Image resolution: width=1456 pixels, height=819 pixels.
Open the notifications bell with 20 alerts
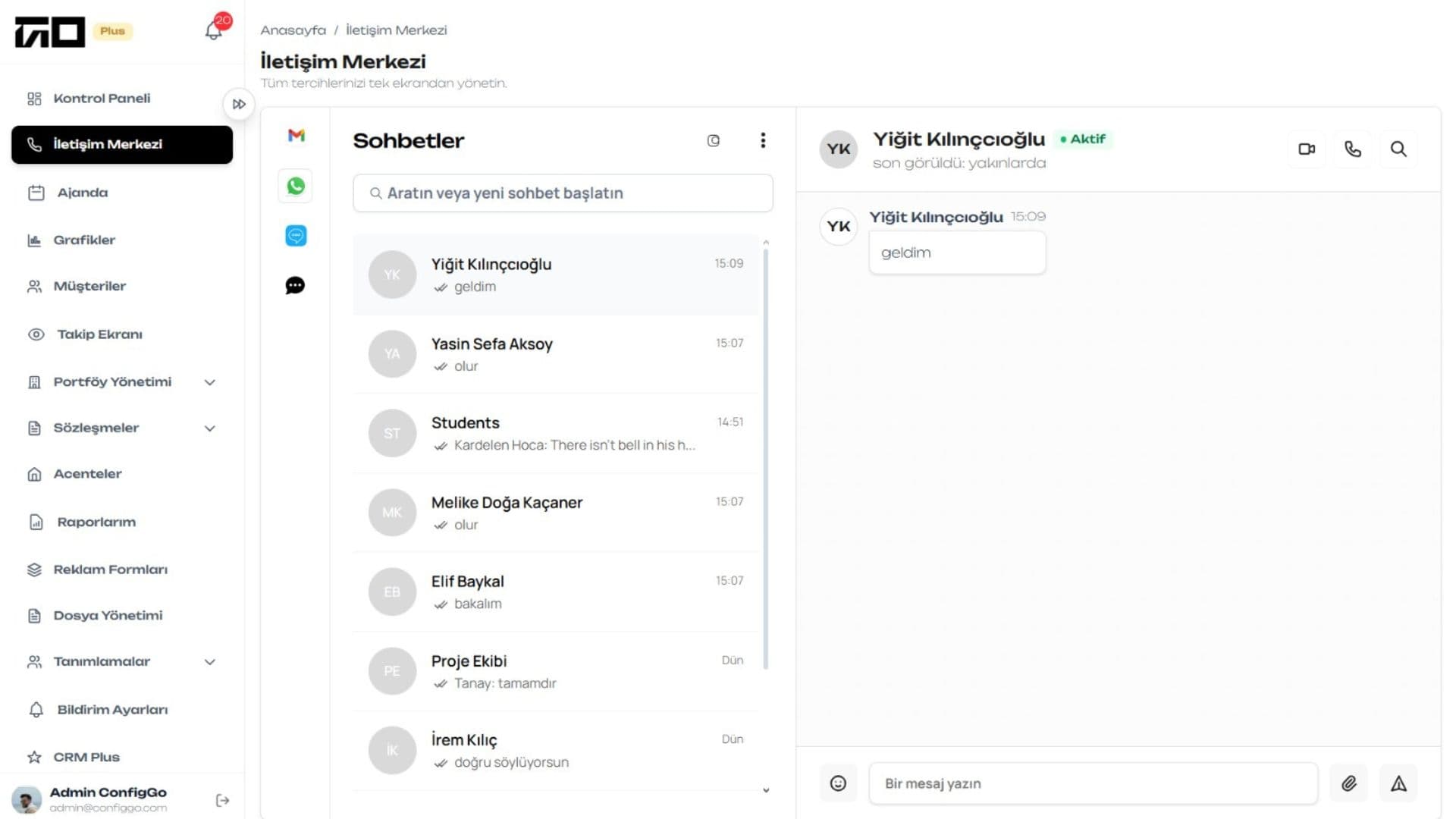click(213, 30)
